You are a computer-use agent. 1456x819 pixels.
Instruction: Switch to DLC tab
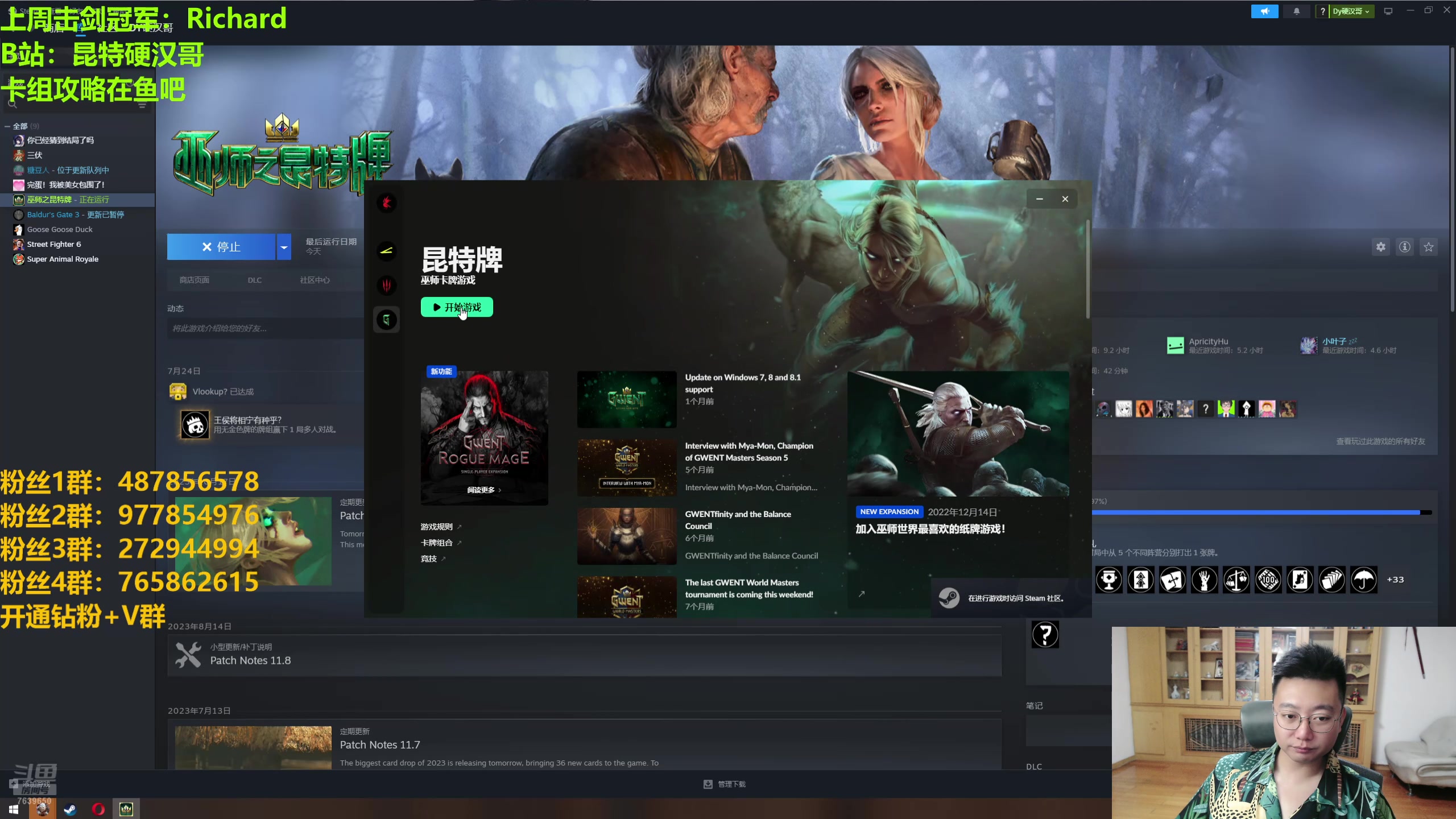[255, 280]
